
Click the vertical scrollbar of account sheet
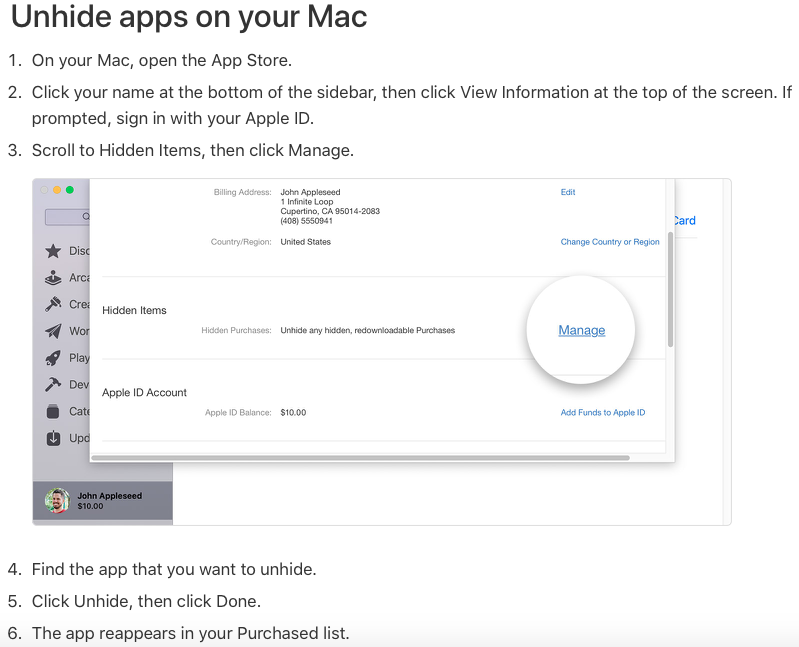click(x=670, y=289)
